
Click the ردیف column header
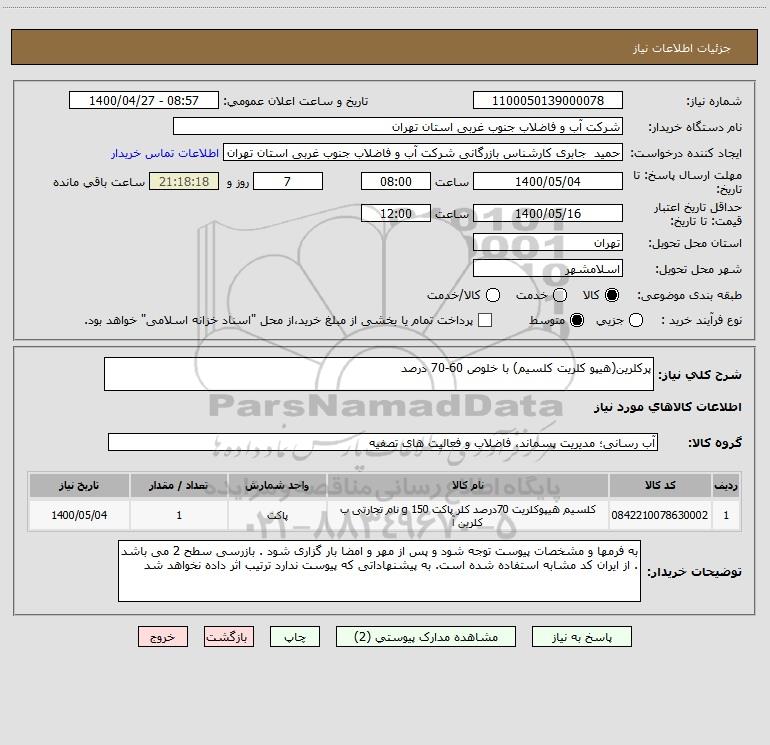(x=726, y=485)
